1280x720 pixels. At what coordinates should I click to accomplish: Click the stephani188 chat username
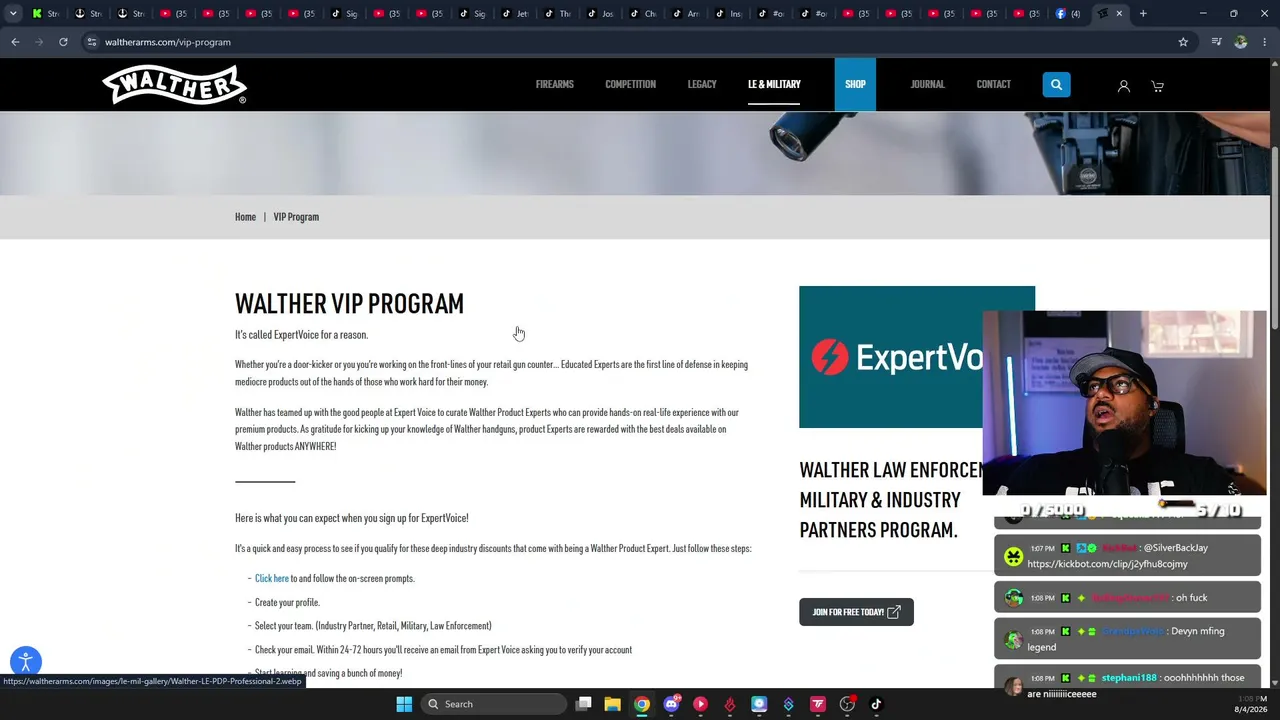point(1129,678)
